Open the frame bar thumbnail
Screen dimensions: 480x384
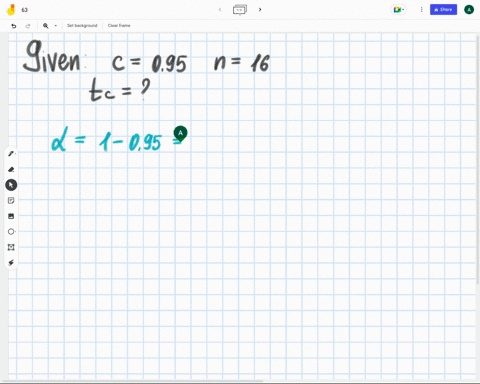(240, 10)
